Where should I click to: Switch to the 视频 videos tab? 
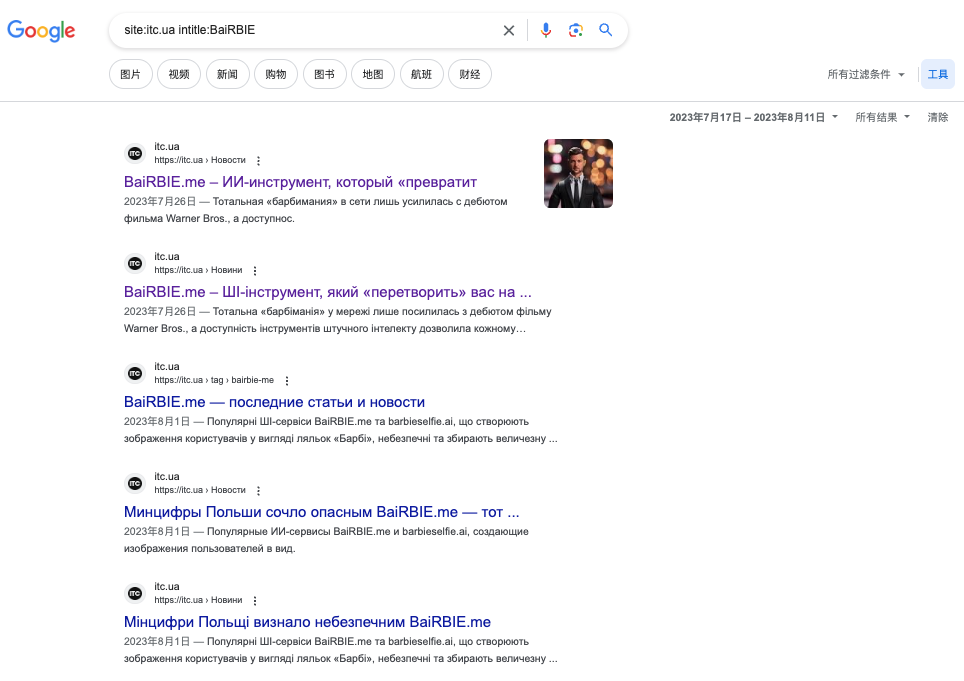(x=179, y=74)
